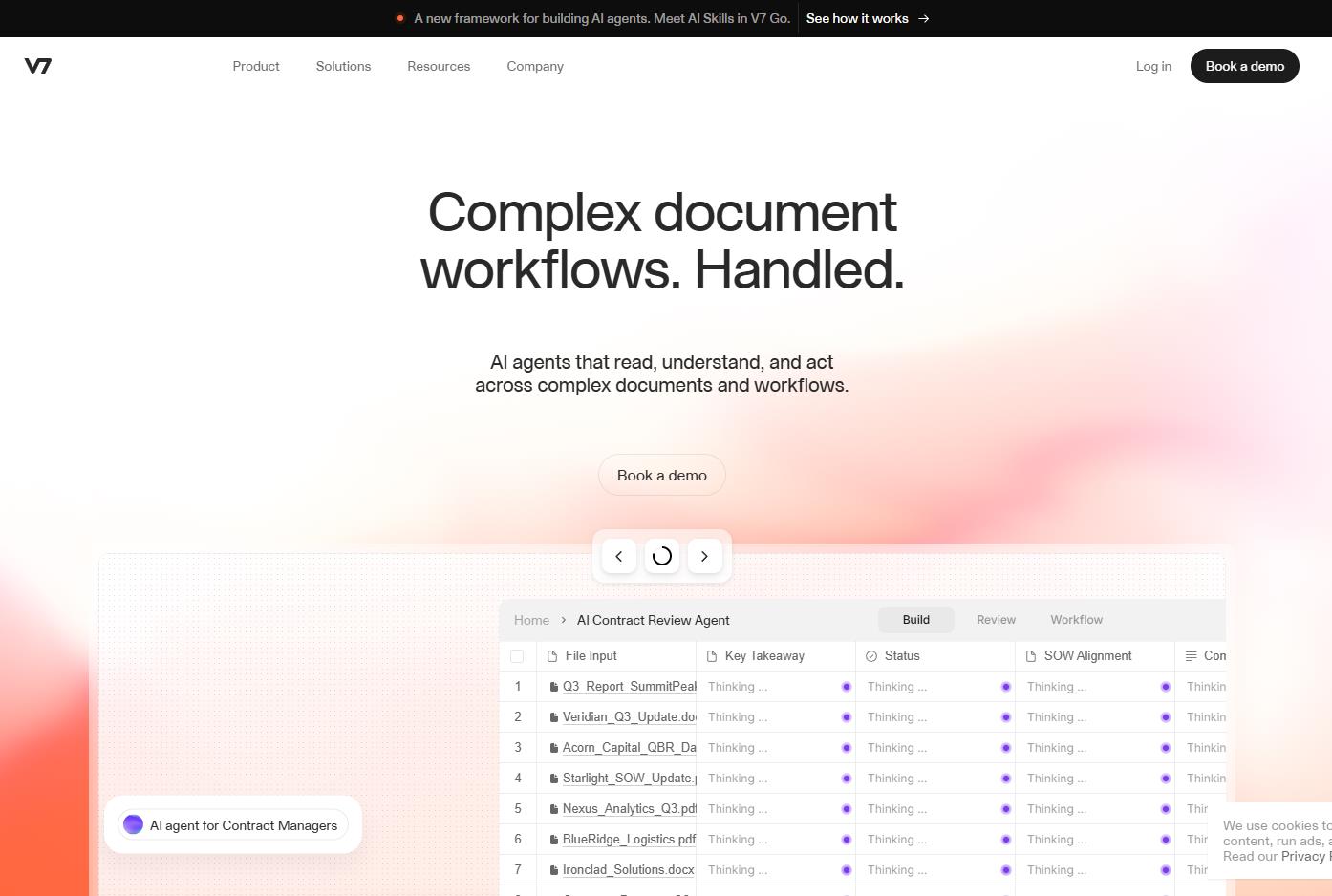Tick the select-all checkbox in table header
1332x896 pixels.
coord(517,656)
